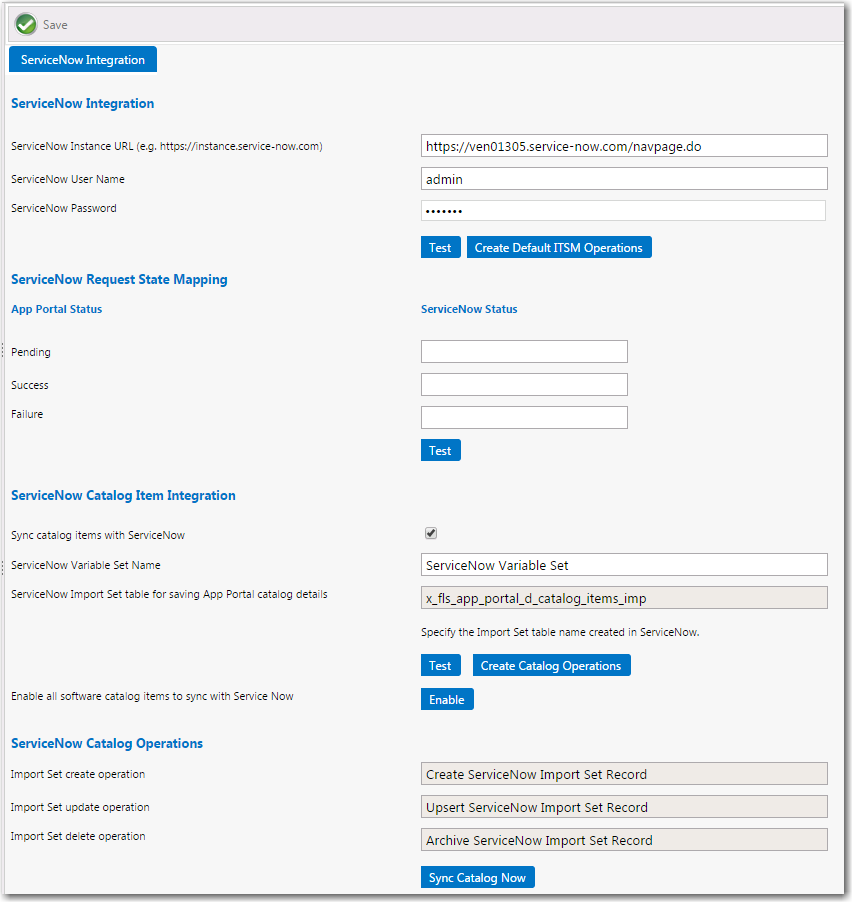Select the ServiceNow Integration tab
The image size is (852, 902).
point(83,59)
